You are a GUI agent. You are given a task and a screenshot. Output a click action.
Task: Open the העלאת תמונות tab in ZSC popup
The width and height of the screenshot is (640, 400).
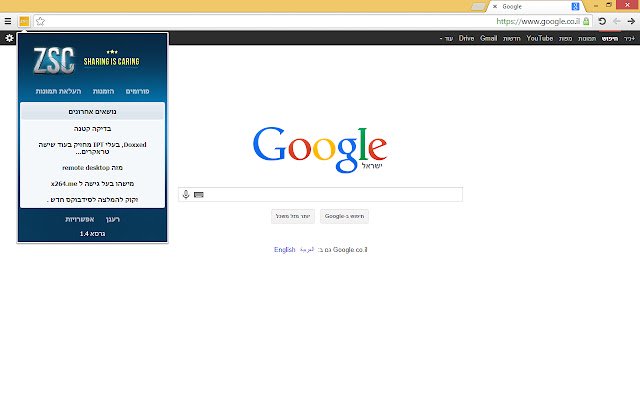tap(58, 91)
